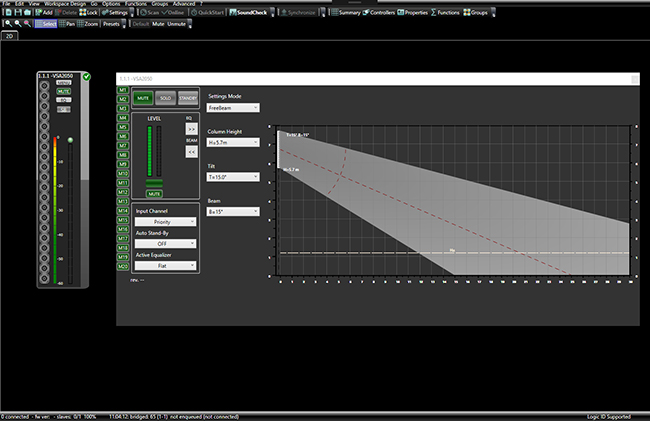Open the Settings Mode FreeBeam dropdown

pos(232,106)
